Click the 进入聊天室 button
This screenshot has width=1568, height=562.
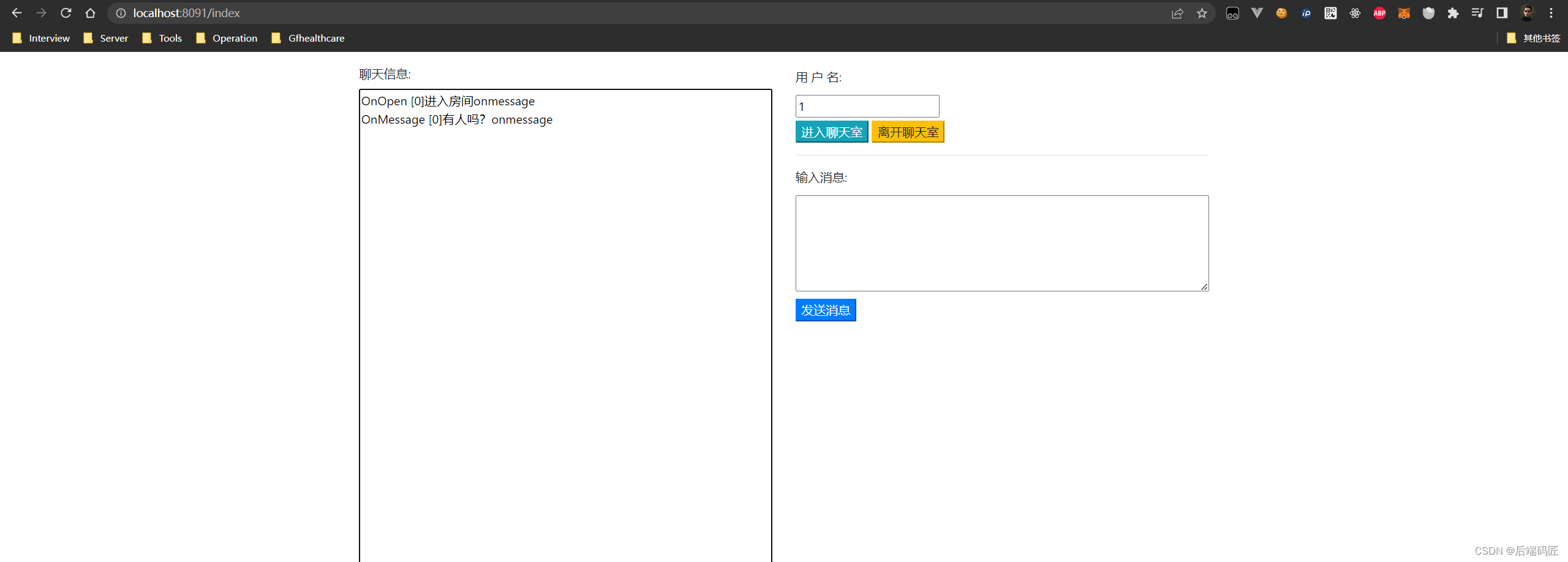832,132
